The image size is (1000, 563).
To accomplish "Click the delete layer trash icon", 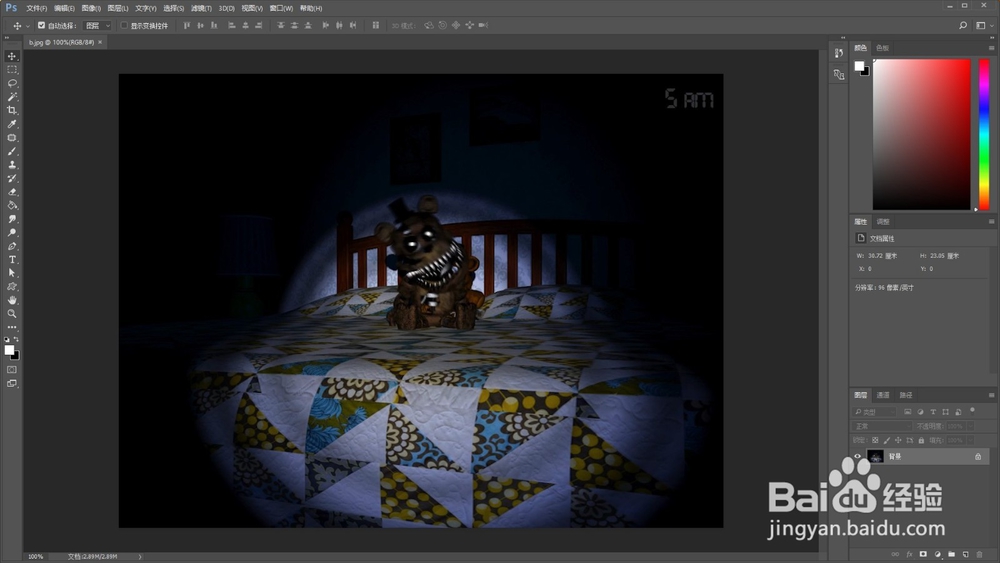I will click(x=980, y=555).
